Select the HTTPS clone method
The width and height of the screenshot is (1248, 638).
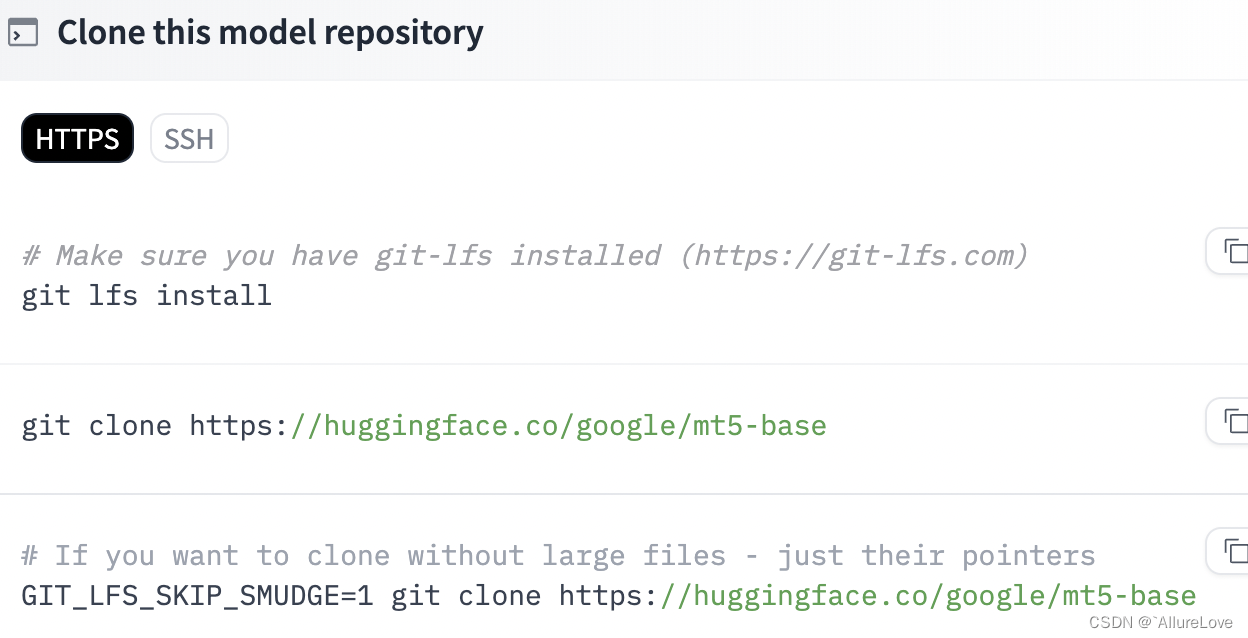(x=77, y=138)
